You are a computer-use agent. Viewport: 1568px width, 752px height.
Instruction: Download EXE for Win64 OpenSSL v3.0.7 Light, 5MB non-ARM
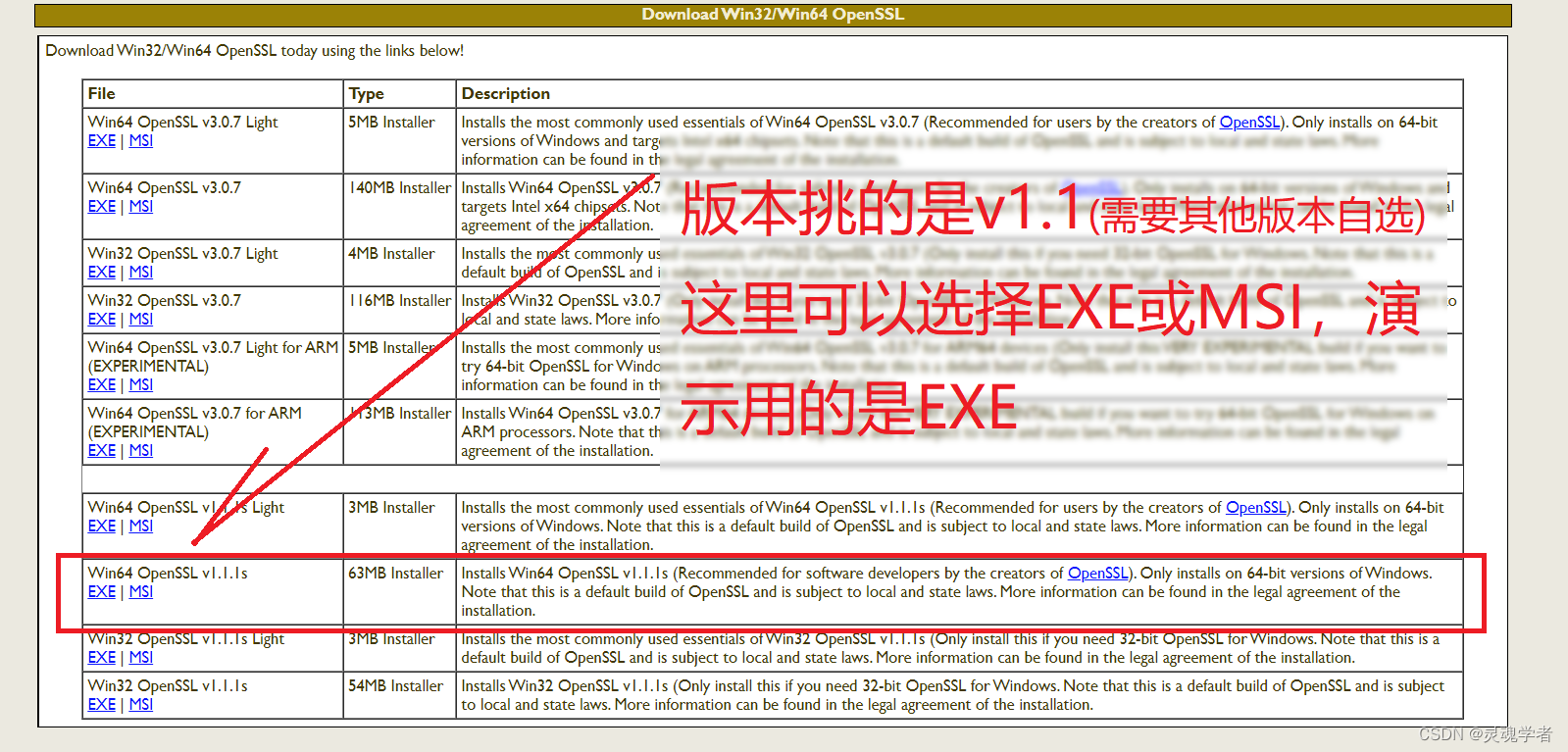(102, 141)
